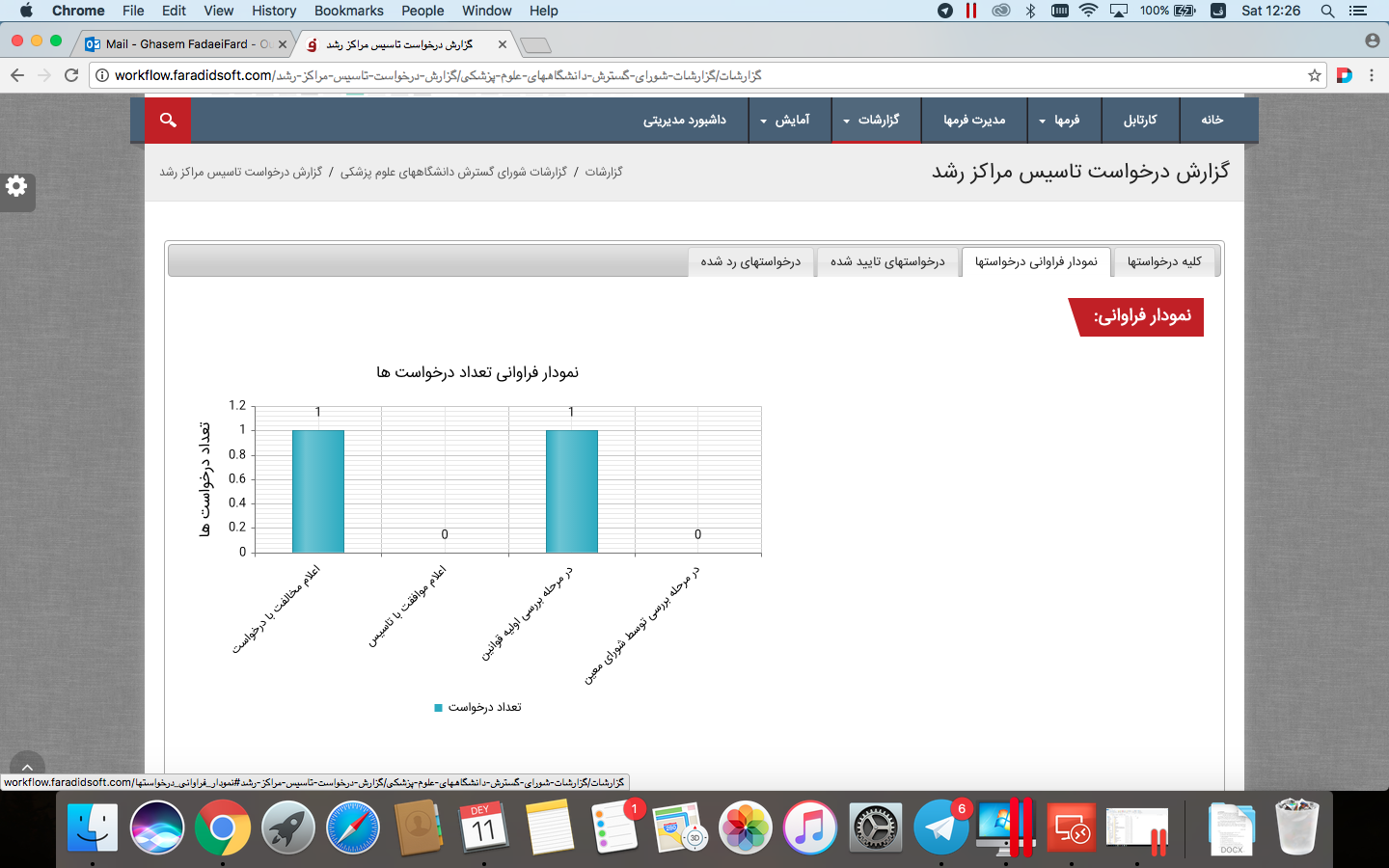Bookmark page with the star icon

pyautogui.click(x=1314, y=75)
